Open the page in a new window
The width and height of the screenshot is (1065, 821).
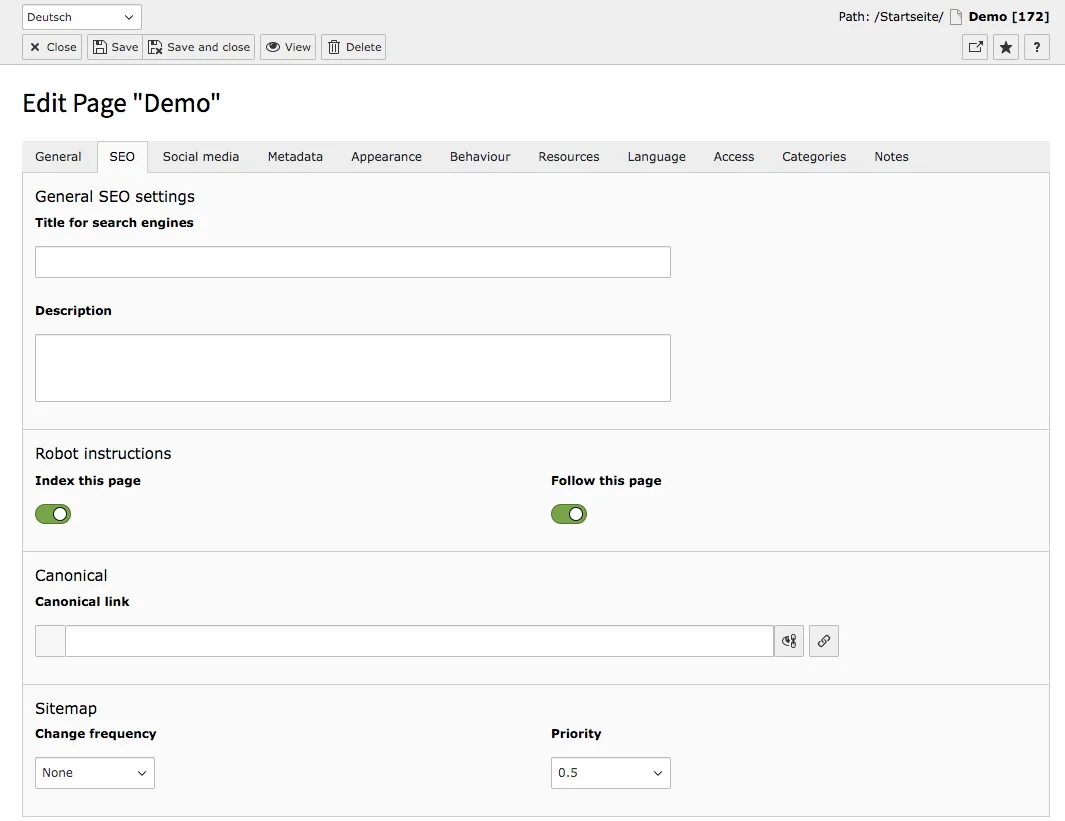coord(974,47)
